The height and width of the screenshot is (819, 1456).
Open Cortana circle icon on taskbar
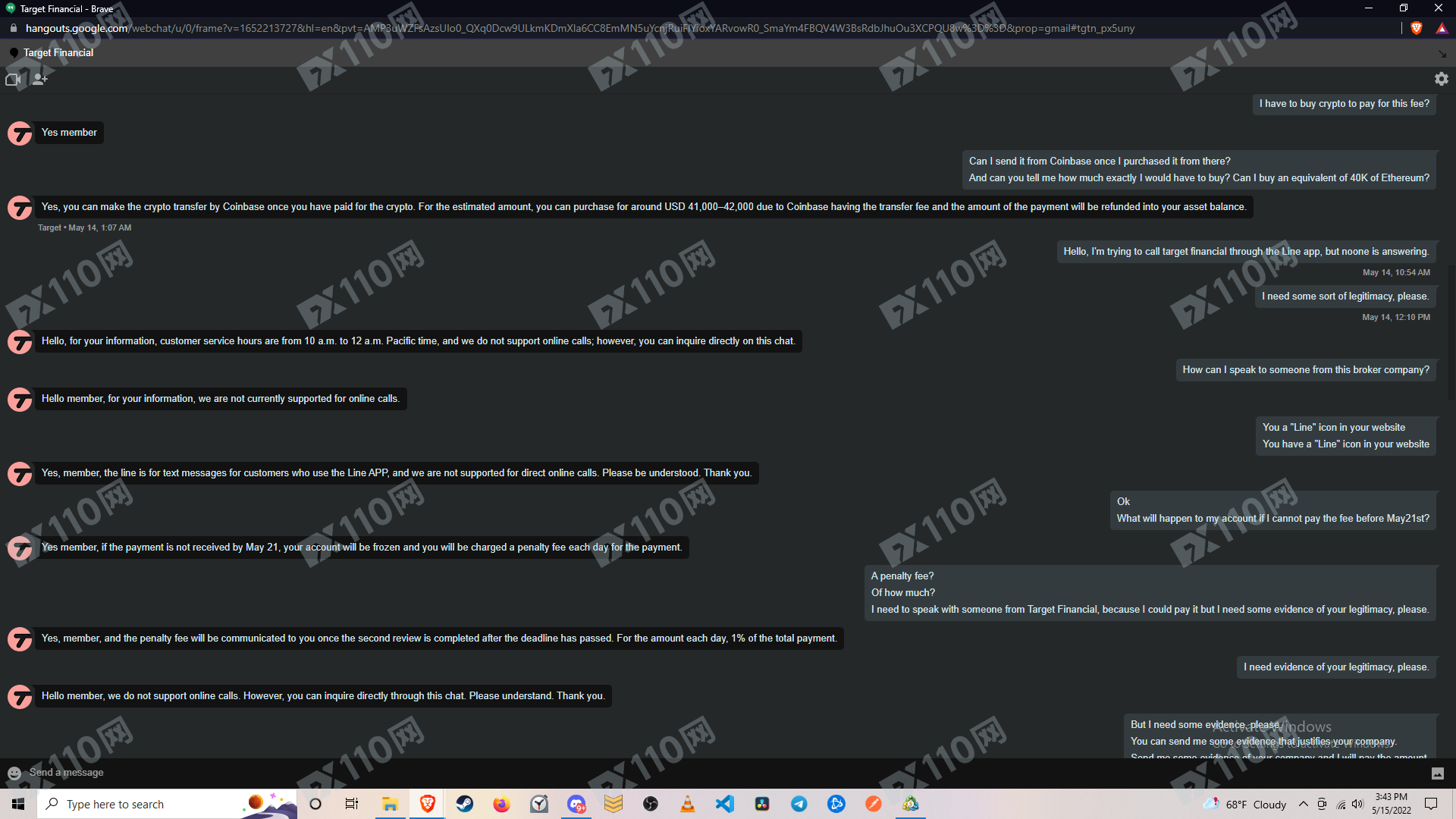[315, 804]
